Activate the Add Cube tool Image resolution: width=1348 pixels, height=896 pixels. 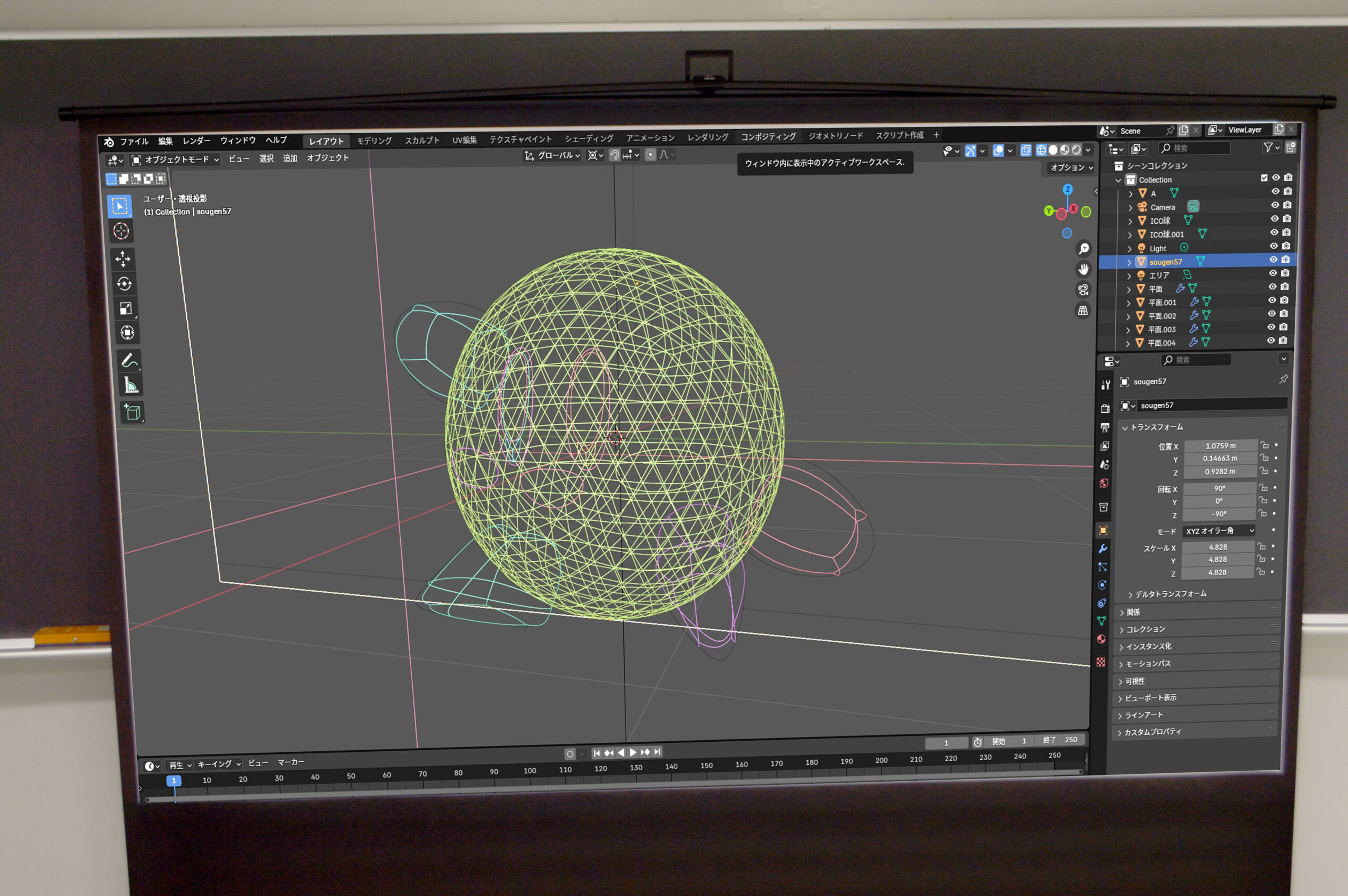click(133, 412)
